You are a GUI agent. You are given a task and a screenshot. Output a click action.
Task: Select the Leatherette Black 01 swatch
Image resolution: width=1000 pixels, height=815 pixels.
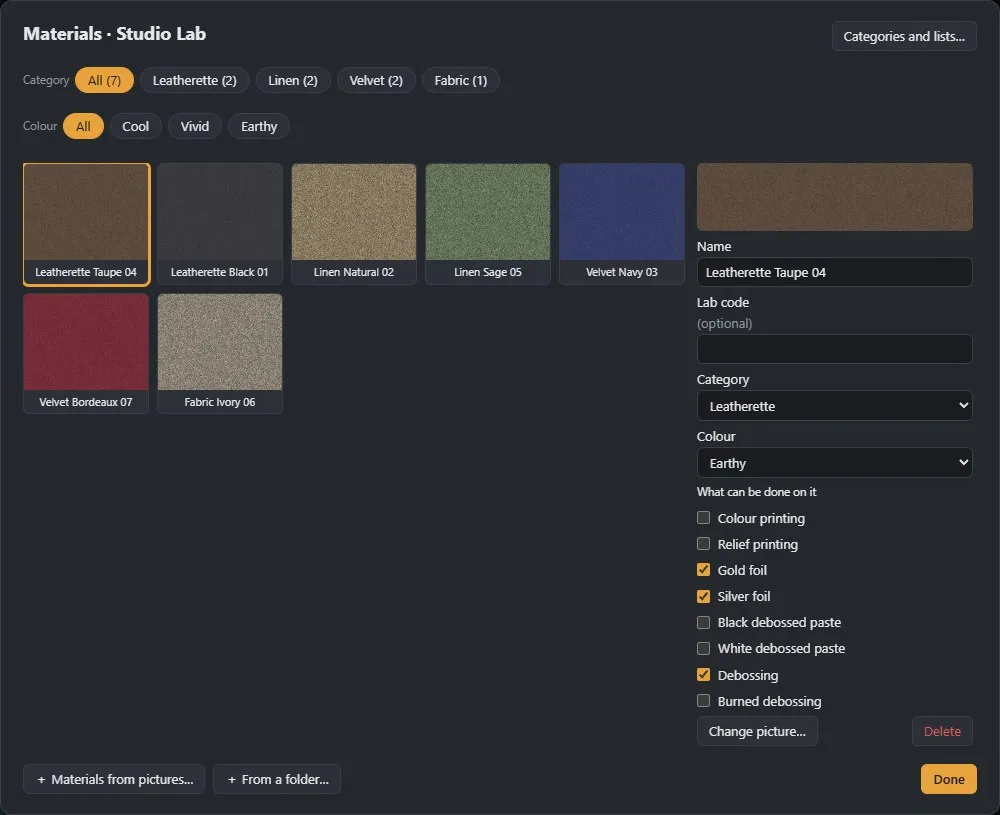tap(220, 224)
